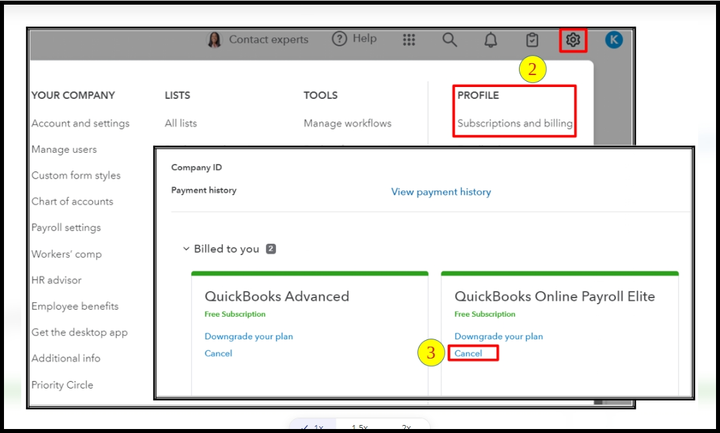Click the TOOLS heading
The width and height of the screenshot is (720, 433).
click(321, 96)
